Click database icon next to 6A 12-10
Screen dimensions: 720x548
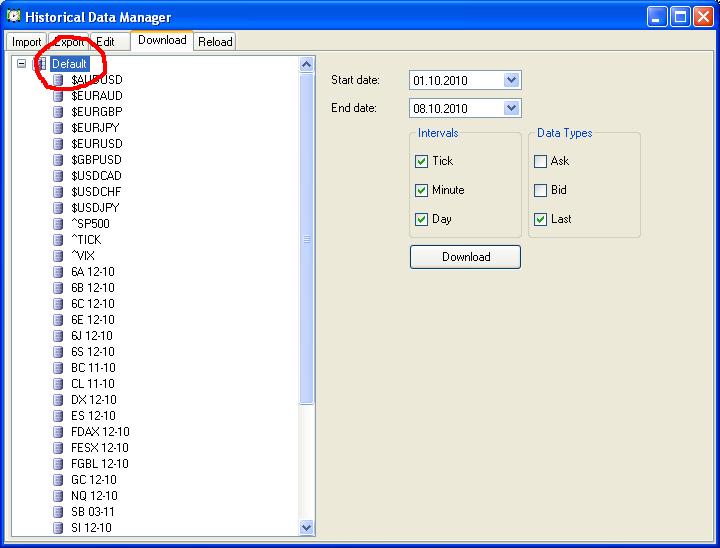coord(58,272)
